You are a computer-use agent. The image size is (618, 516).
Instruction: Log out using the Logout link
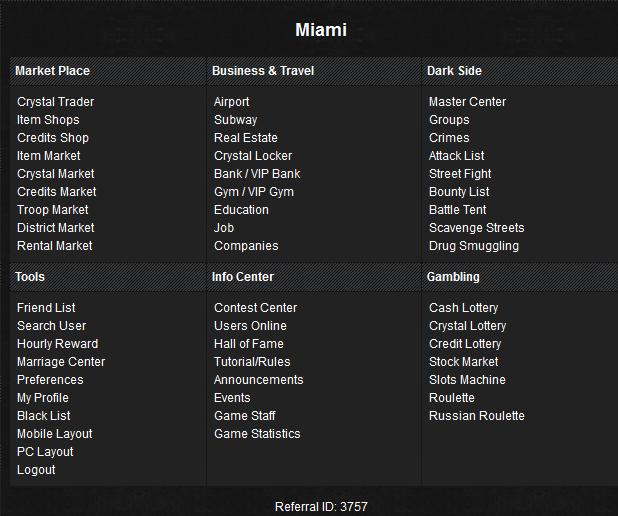coord(36,470)
